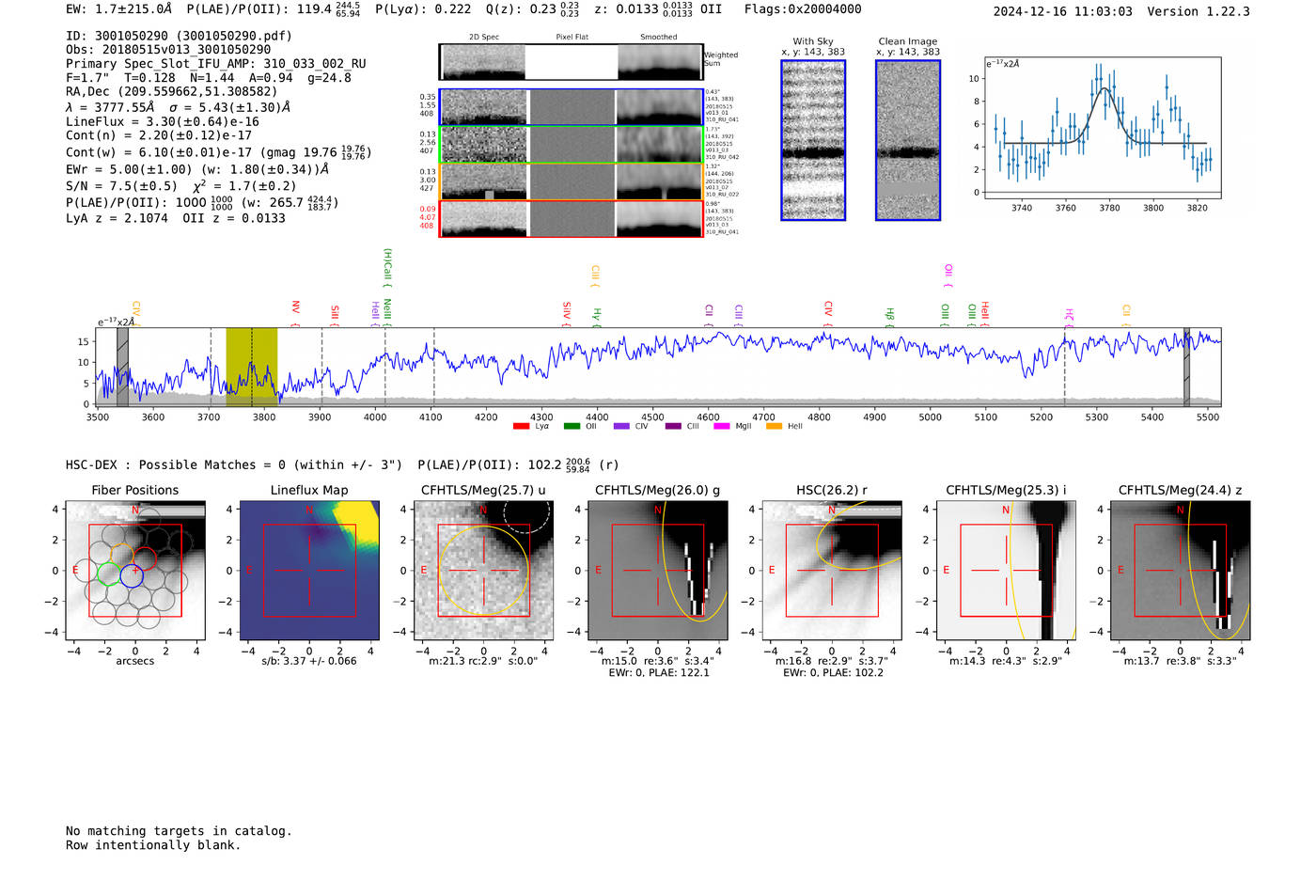
Task: Select the Gaussian emission line fit plot
Action: [x=1102, y=128]
